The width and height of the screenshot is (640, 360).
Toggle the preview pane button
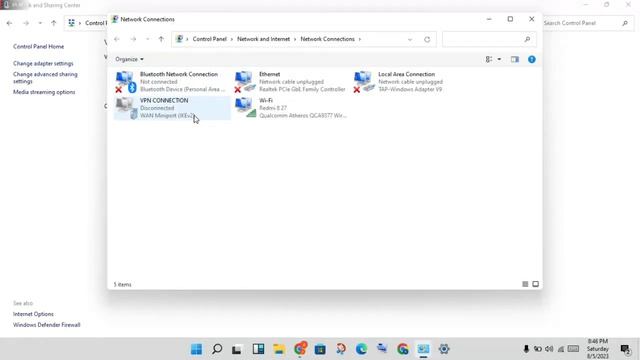coord(515,59)
